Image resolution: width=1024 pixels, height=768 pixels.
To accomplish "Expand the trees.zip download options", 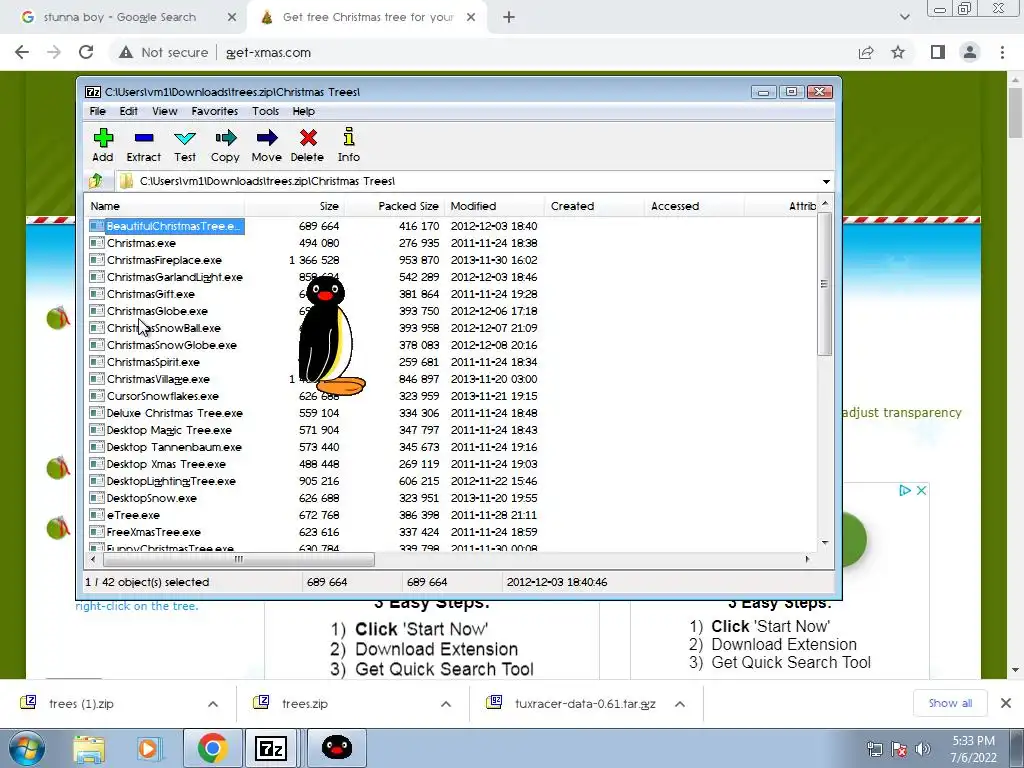I will click(x=446, y=704).
